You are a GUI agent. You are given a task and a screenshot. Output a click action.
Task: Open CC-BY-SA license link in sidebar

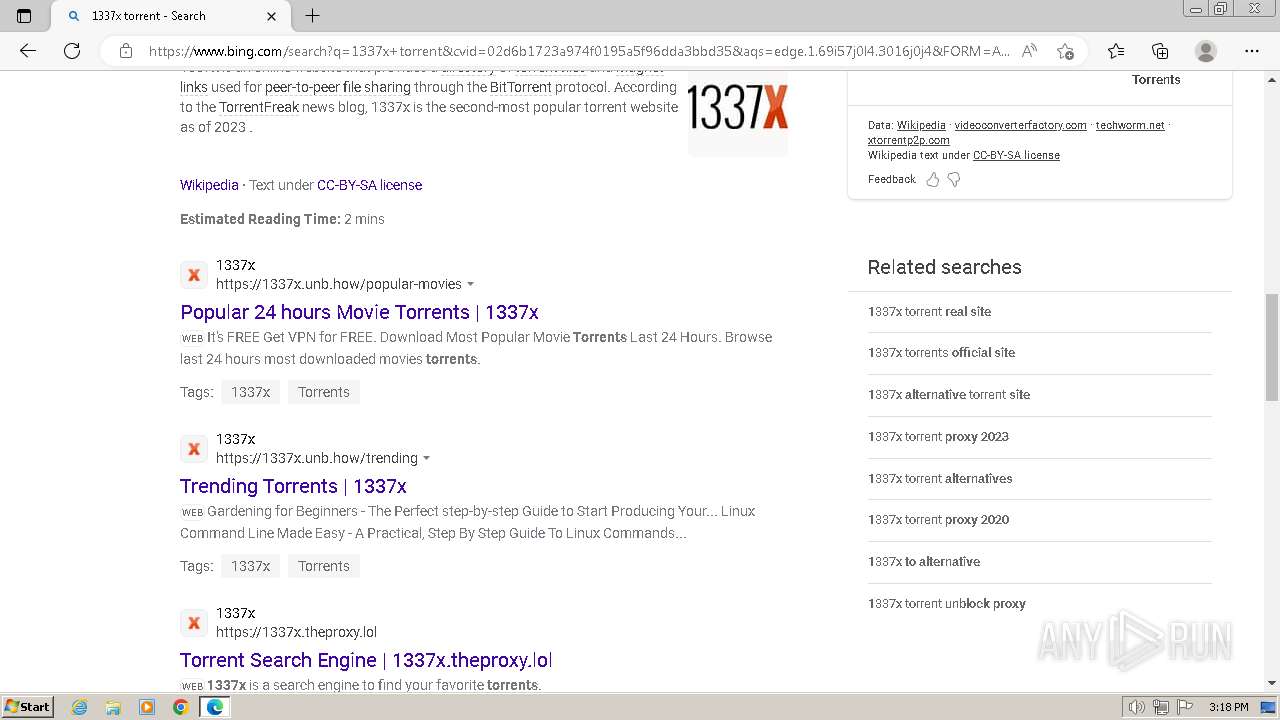tap(1016, 155)
